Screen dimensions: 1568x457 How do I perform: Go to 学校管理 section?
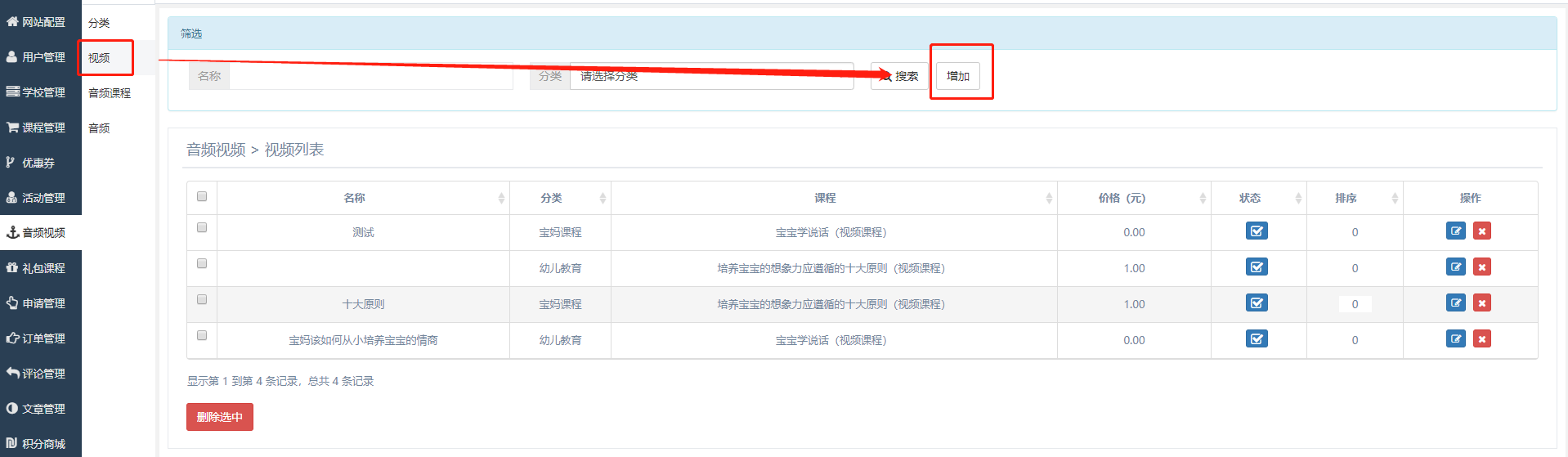coord(41,92)
